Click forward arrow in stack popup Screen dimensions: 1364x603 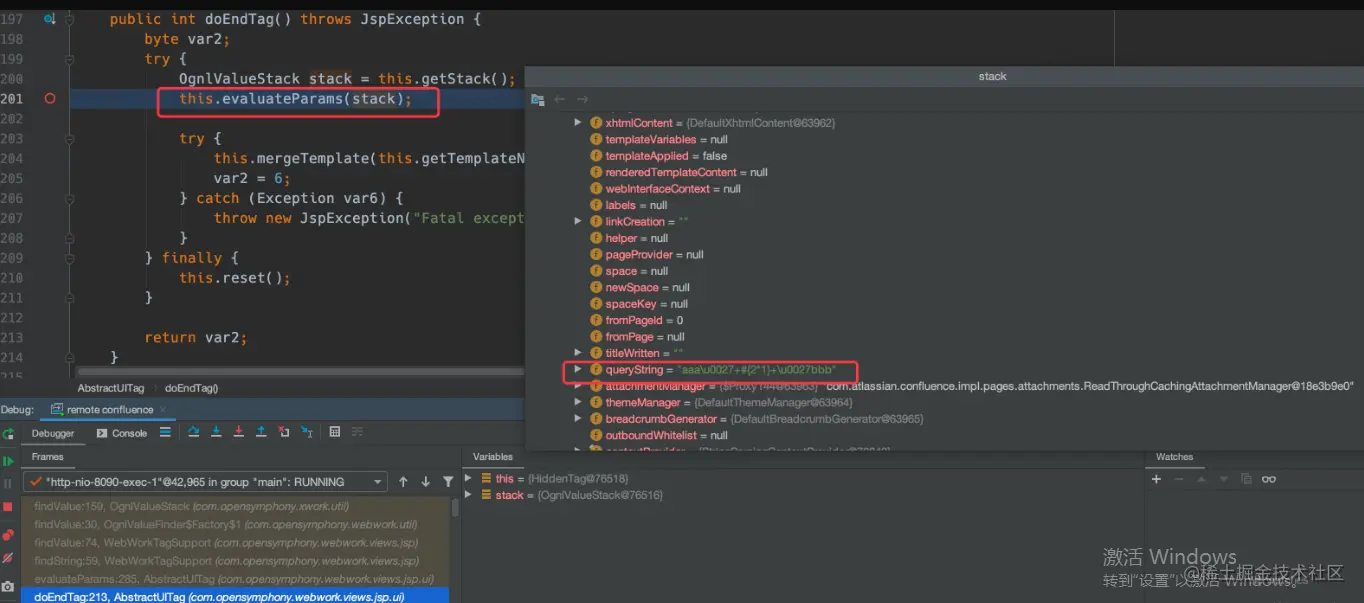pos(582,99)
